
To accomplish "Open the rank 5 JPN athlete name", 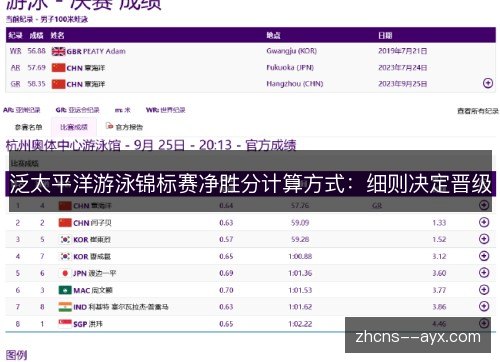I will click(x=94, y=273).
